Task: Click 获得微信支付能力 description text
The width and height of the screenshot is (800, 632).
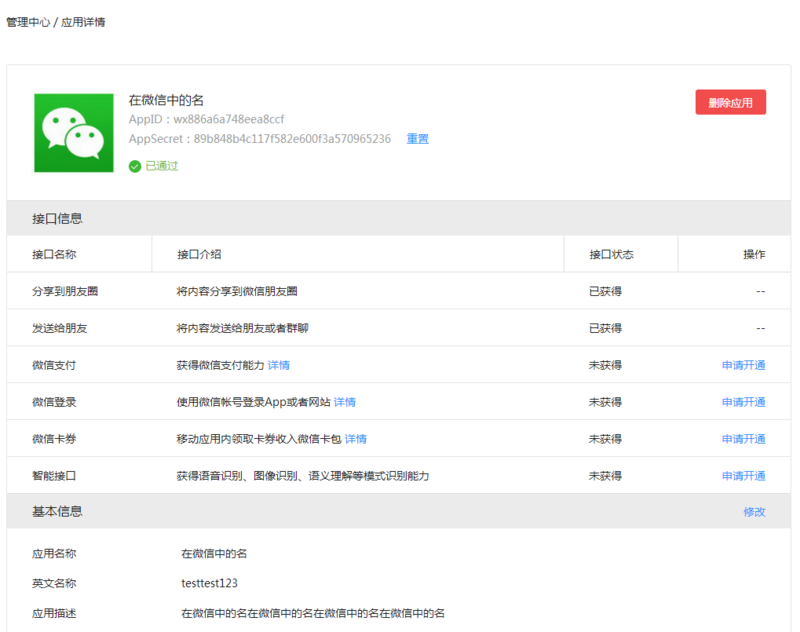Action: 220,365
